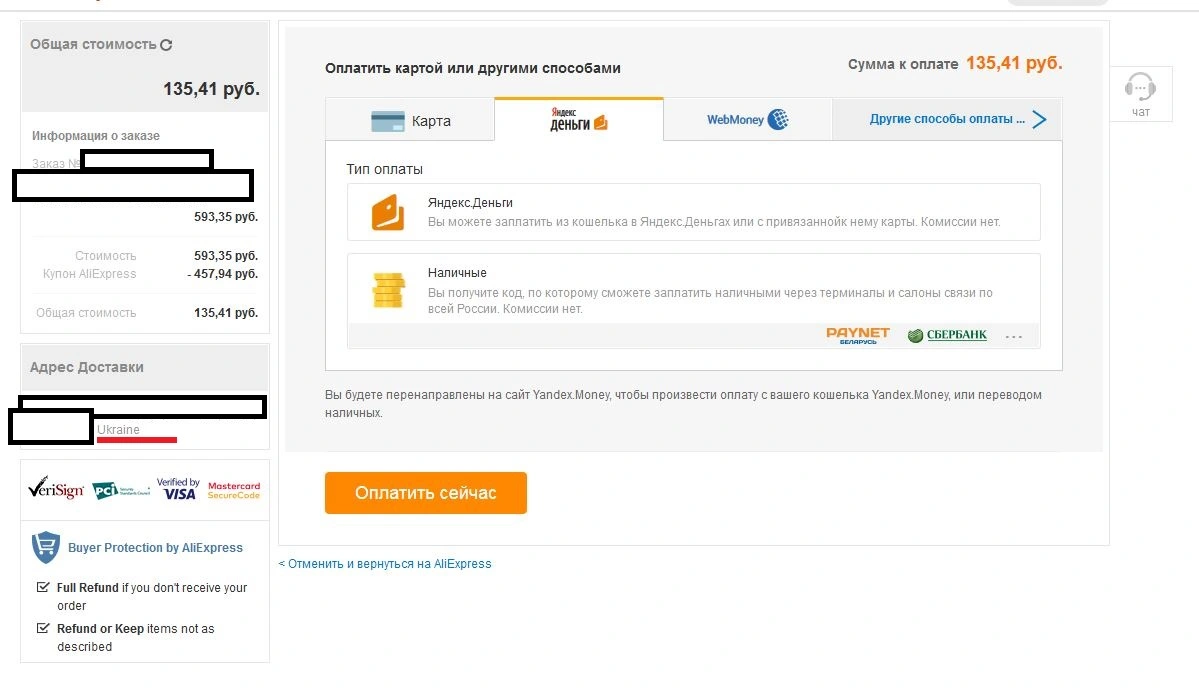The image size is (1199, 696).
Task: Click the Оплатить сейчас button
Action: [x=425, y=493]
